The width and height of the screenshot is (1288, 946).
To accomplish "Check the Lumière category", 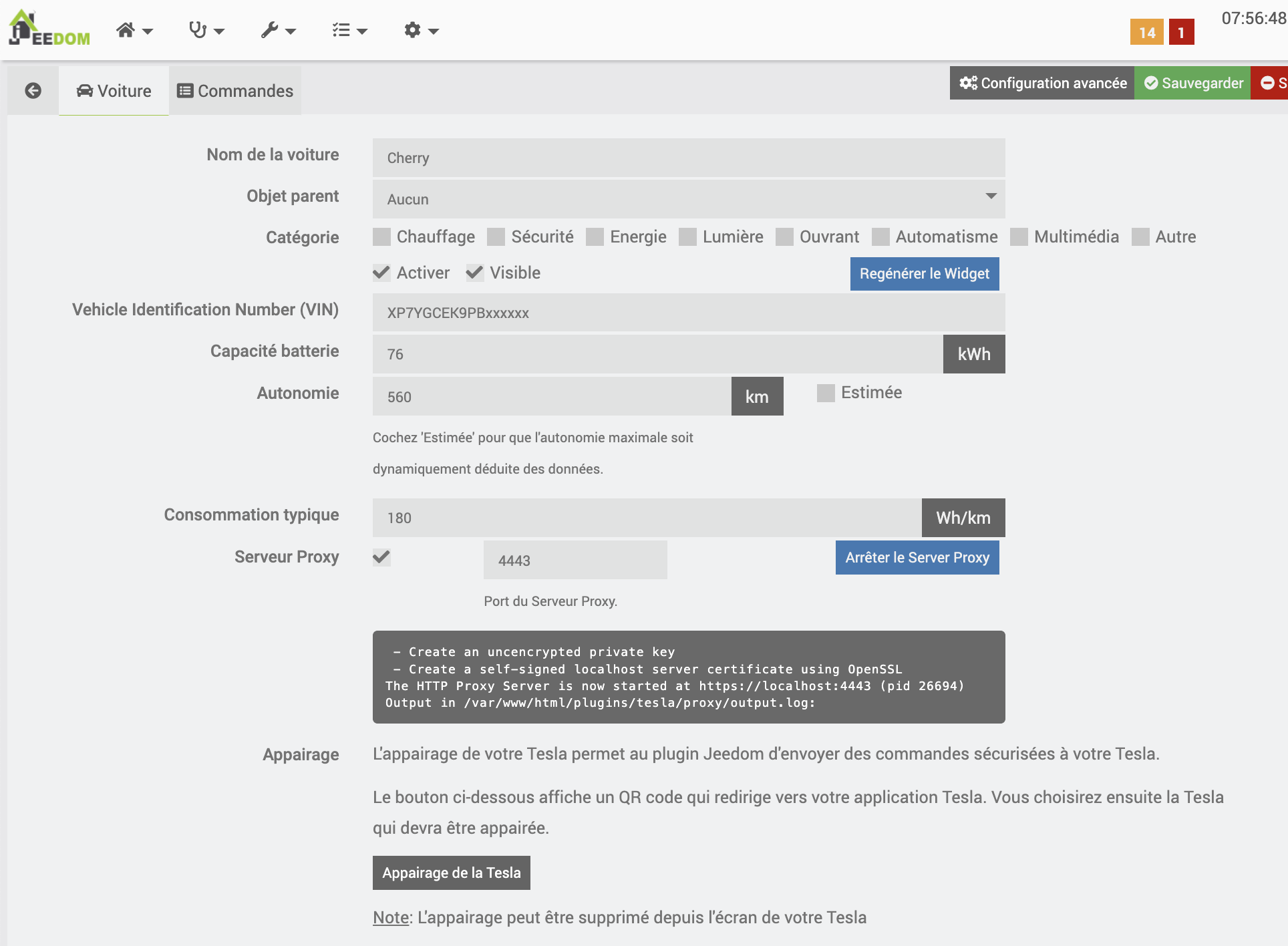I will pyautogui.click(x=687, y=237).
